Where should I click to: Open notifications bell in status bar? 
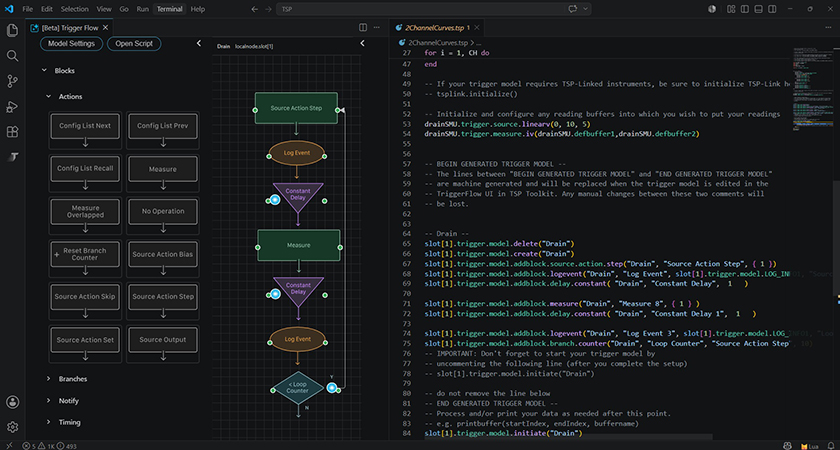[829, 446]
